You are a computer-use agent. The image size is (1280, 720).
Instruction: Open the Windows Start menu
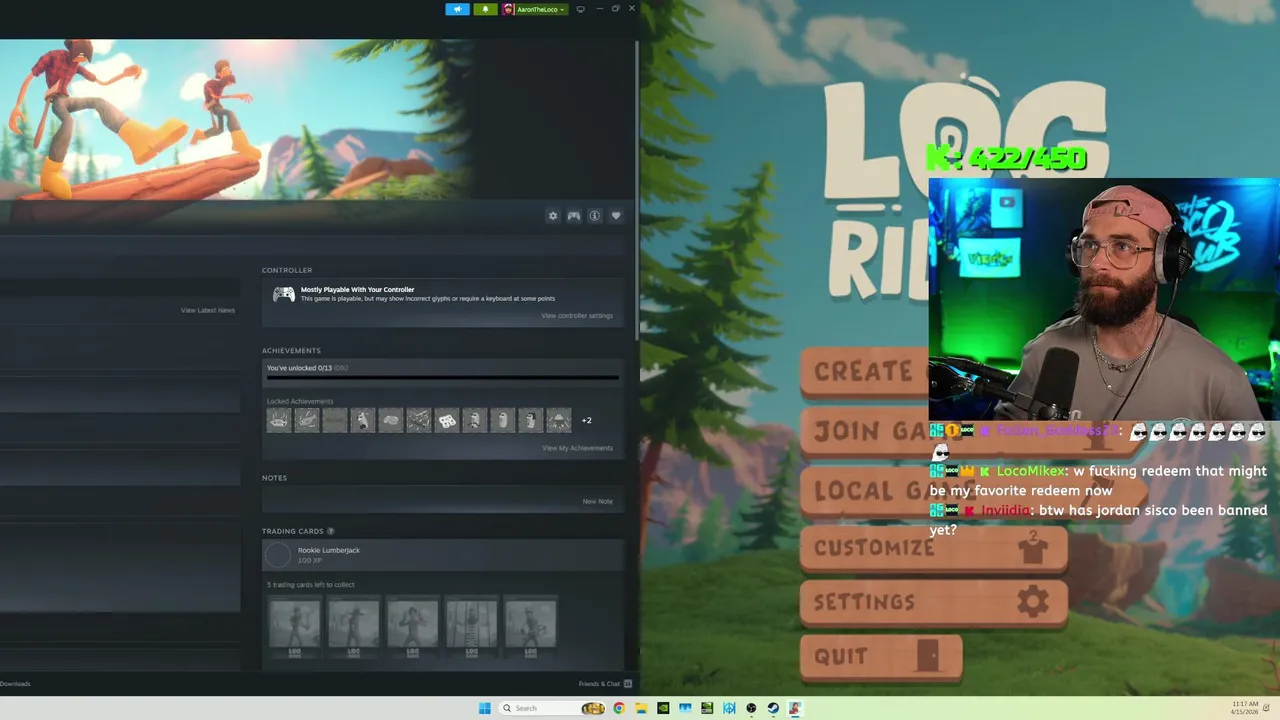485,708
